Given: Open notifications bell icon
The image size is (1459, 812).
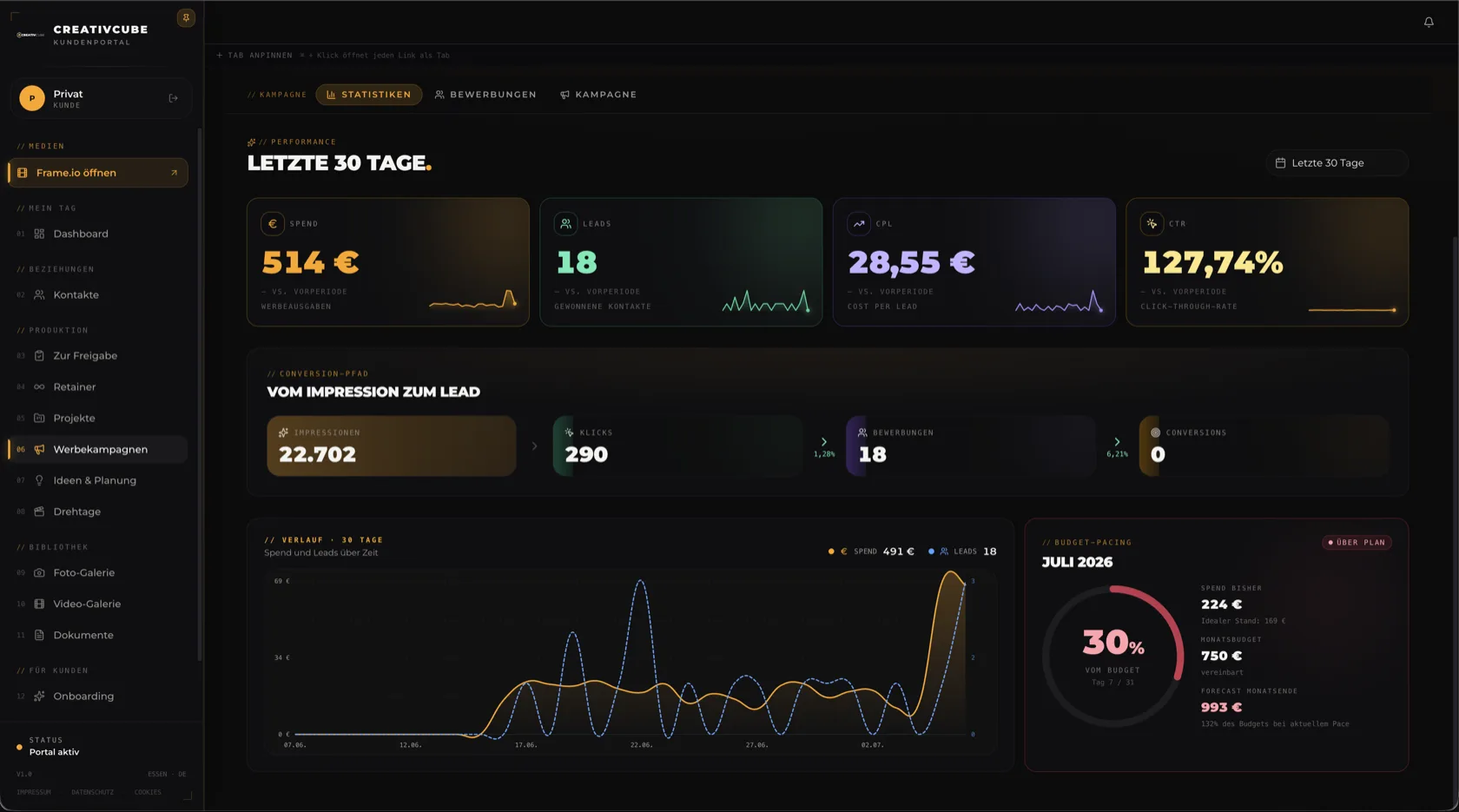Looking at the screenshot, I should coord(1429,22).
